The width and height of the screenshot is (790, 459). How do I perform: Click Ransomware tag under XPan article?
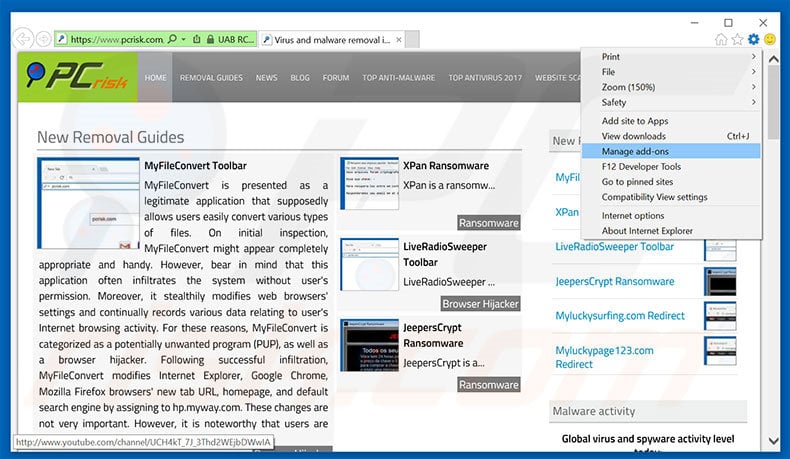[x=489, y=223]
